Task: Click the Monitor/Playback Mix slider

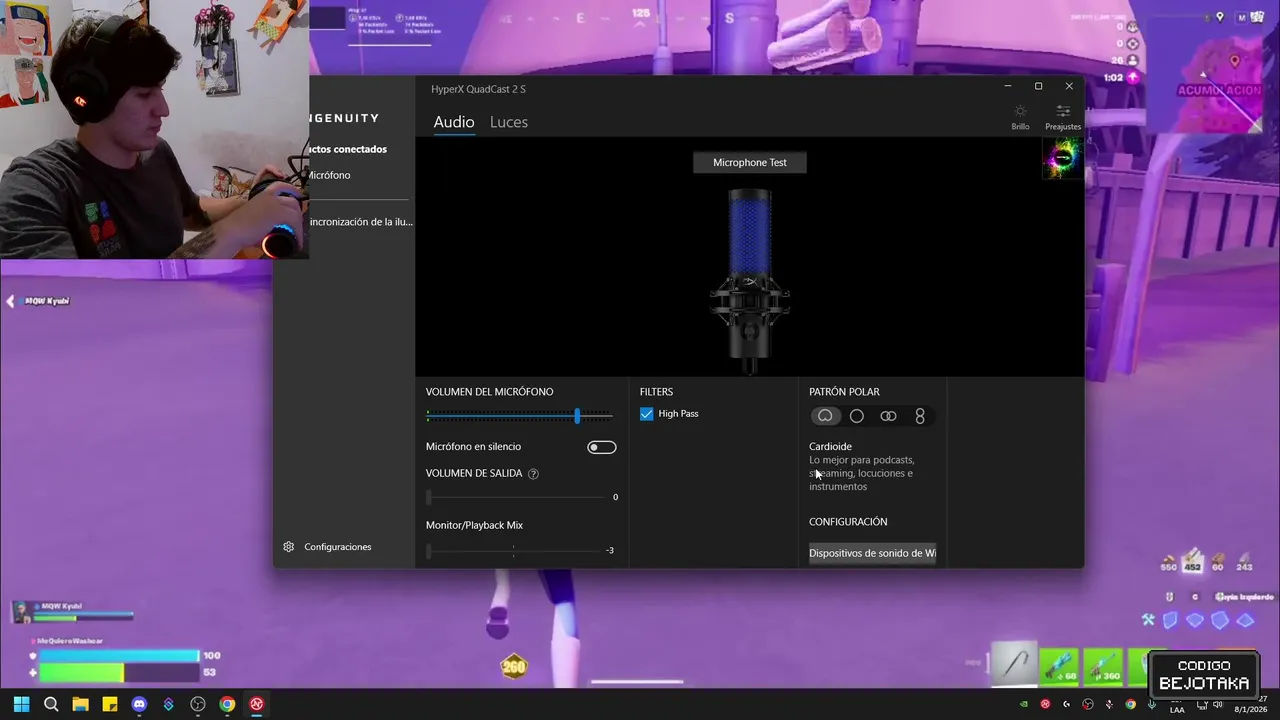Action: point(514,551)
